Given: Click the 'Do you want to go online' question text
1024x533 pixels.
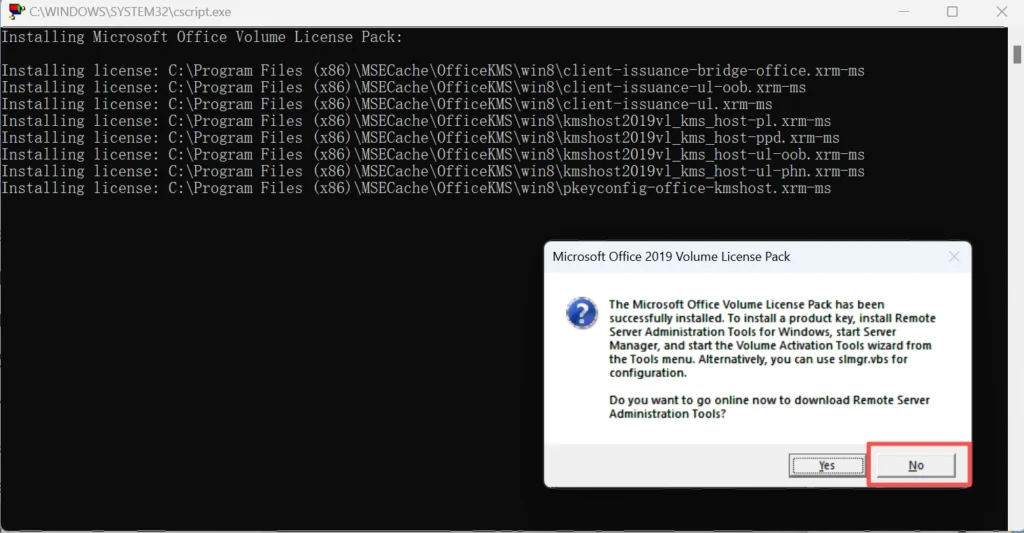Looking at the screenshot, I should (x=769, y=407).
